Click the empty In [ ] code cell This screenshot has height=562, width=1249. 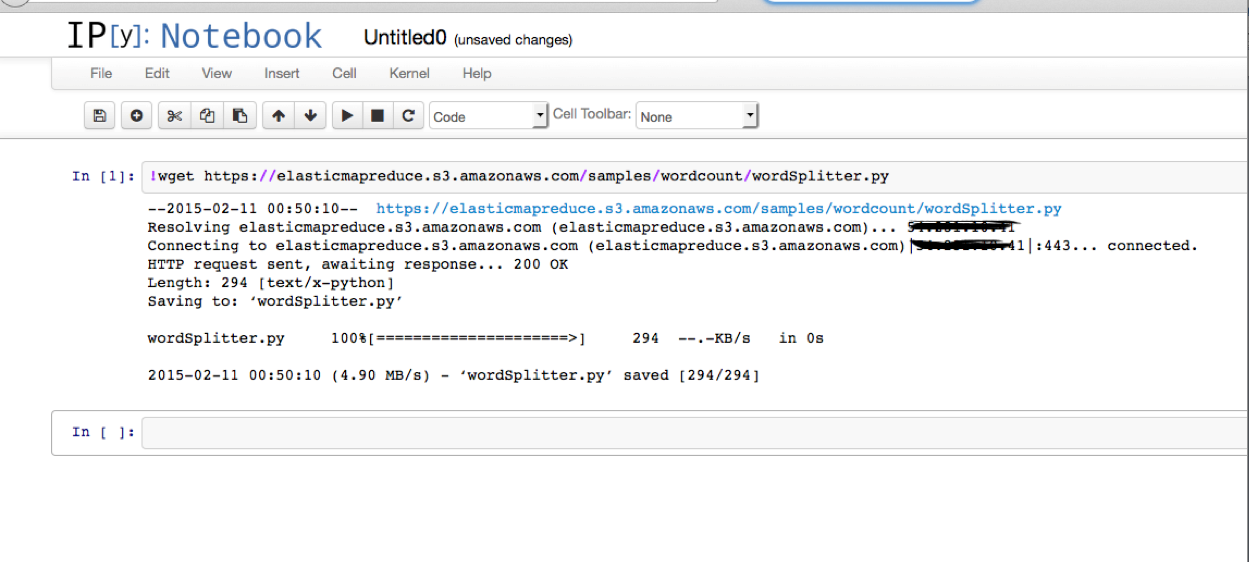pyautogui.click(x=694, y=432)
